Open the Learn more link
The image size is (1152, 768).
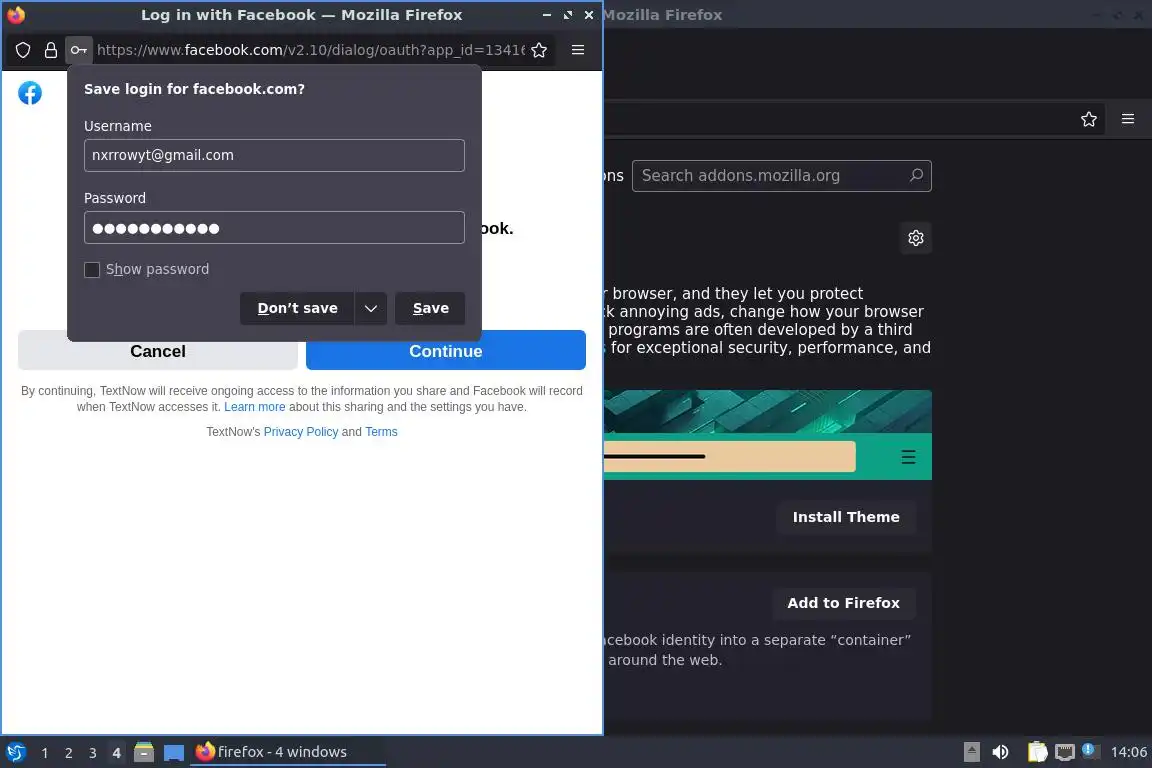(254, 407)
